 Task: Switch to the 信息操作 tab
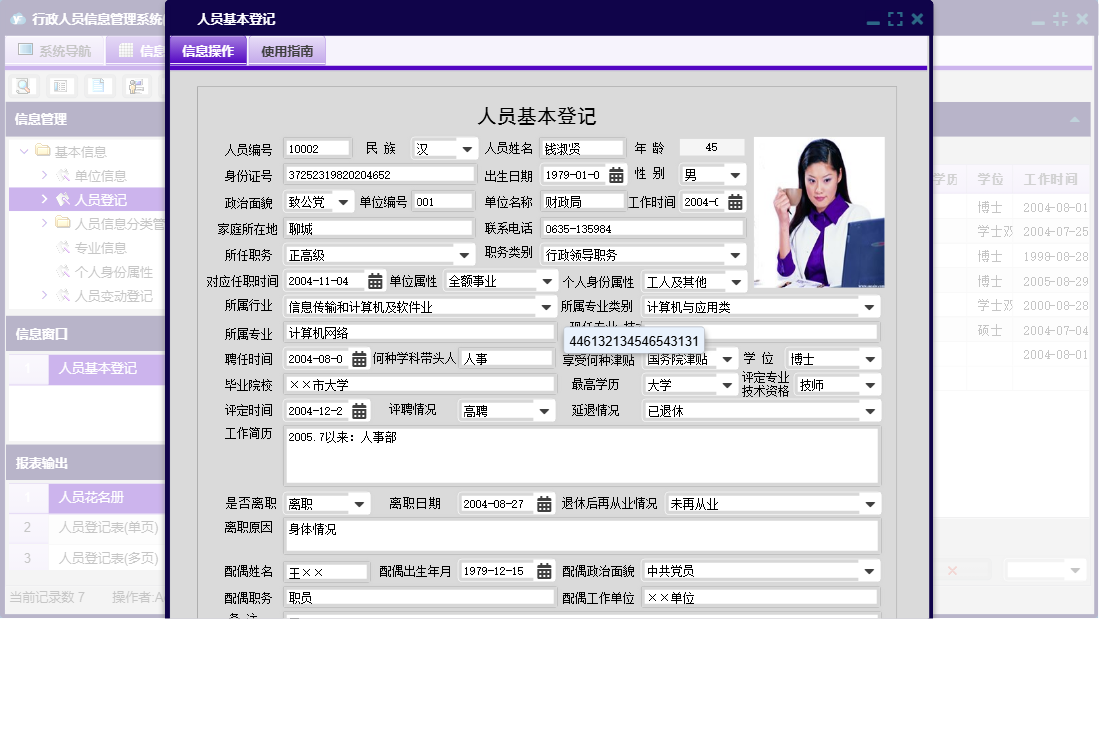[x=207, y=49]
